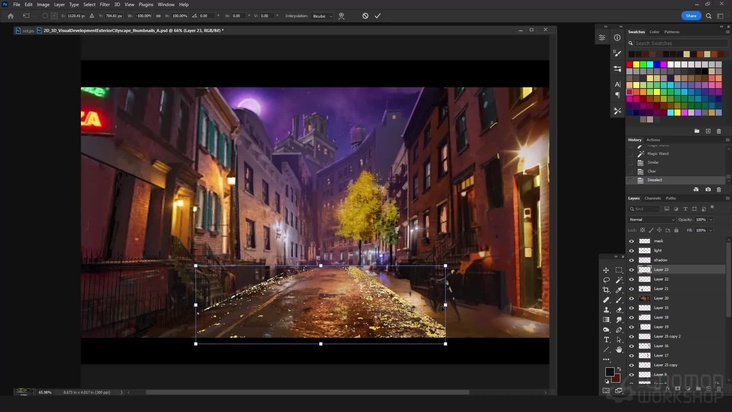Select the Eraser tool
Image resolution: width=732 pixels, height=412 pixels.
click(619, 310)
